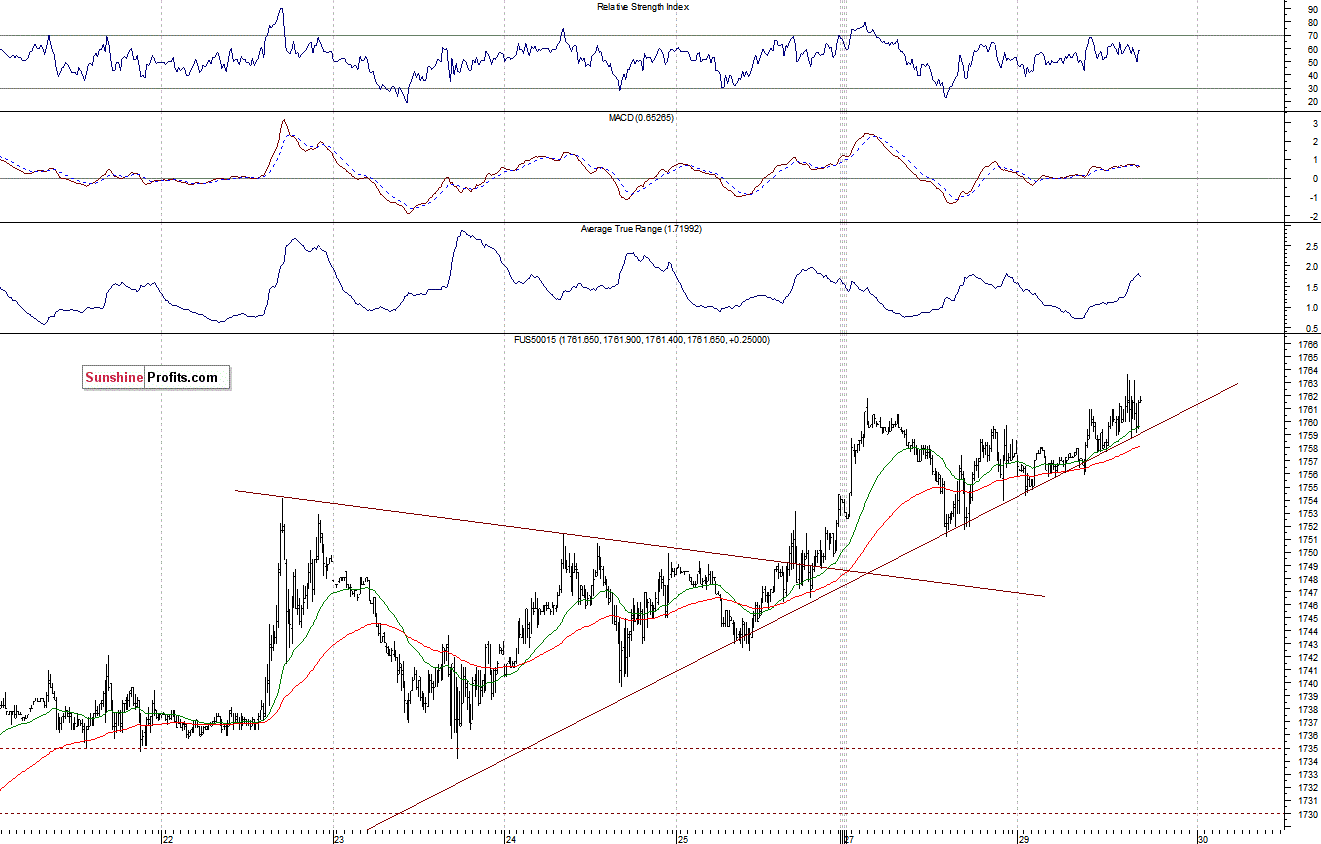Screen dimensions: 1321x844
Task: Click the 1750 price axis value
Action: click(x=1307, y=553)
